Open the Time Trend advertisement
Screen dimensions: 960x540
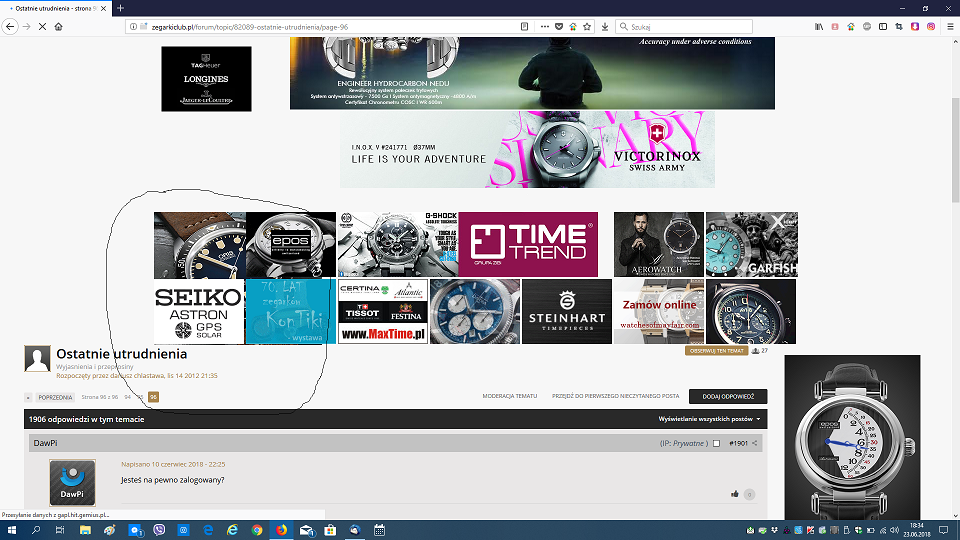click(x=528, y=245)
